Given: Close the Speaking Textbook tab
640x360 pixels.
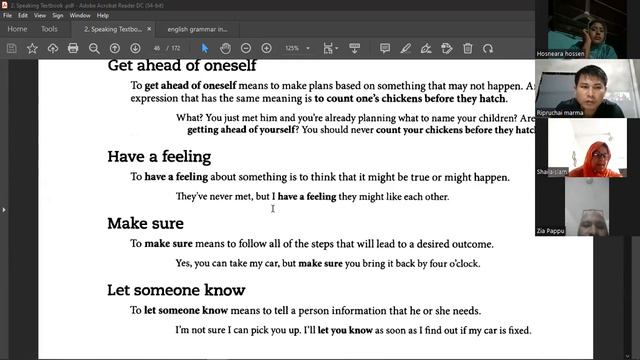Looking at the screenshot, I should 149,29.
